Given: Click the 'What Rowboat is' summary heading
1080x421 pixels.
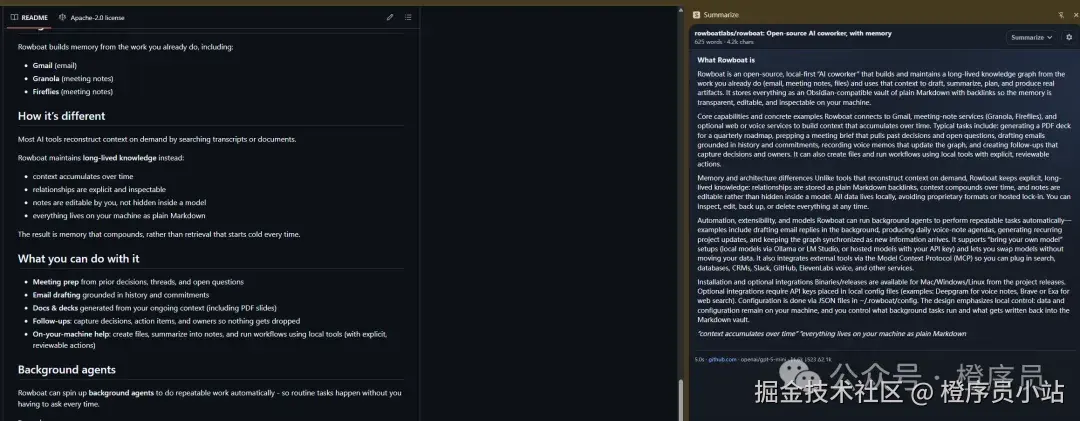Looking at the screenshot, I should point(725,60).
